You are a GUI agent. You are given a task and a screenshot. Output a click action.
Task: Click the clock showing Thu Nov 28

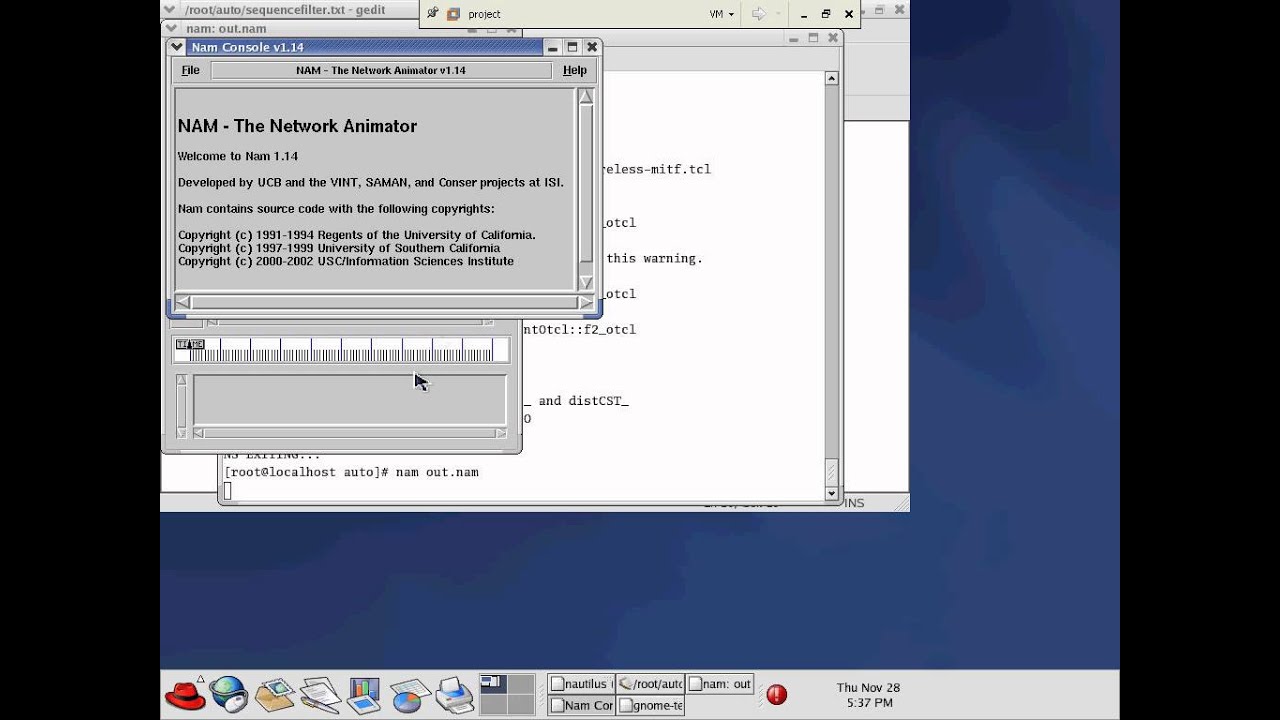tap(868, 695)
